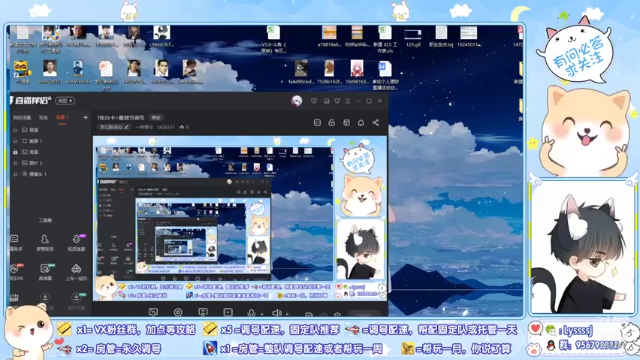The image size is (640, 360).
Task: Toggle the locked padlock on the third source
Action: pyautogui.click(x=15, y=152)
